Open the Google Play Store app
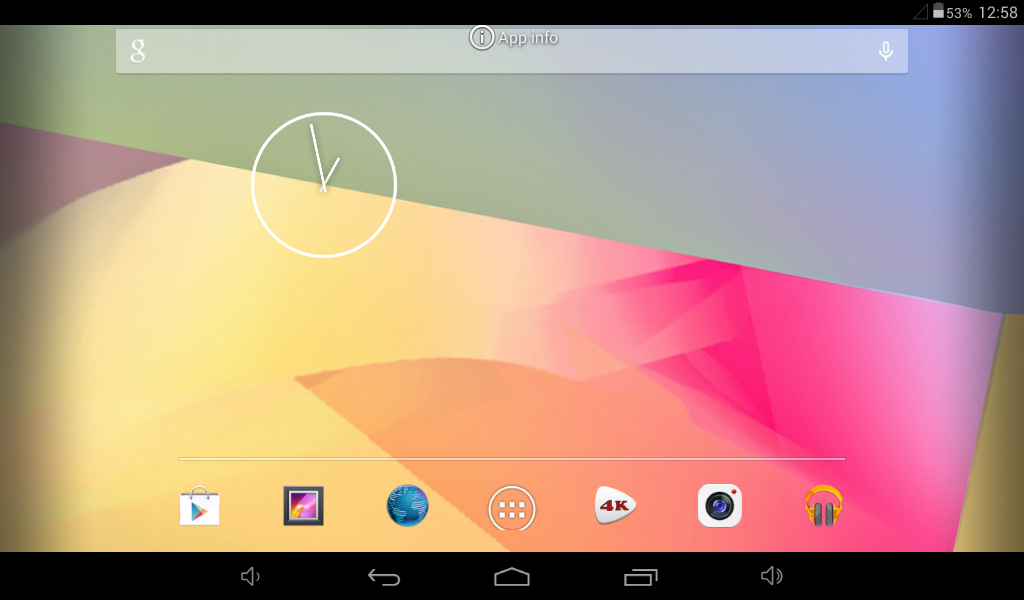 (199, 507)
